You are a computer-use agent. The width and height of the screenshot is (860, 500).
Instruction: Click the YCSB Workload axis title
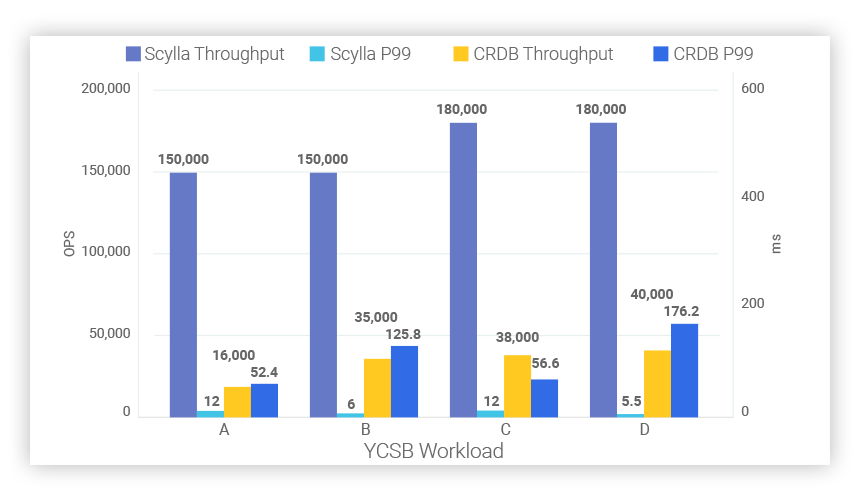[x=433, y=451]
